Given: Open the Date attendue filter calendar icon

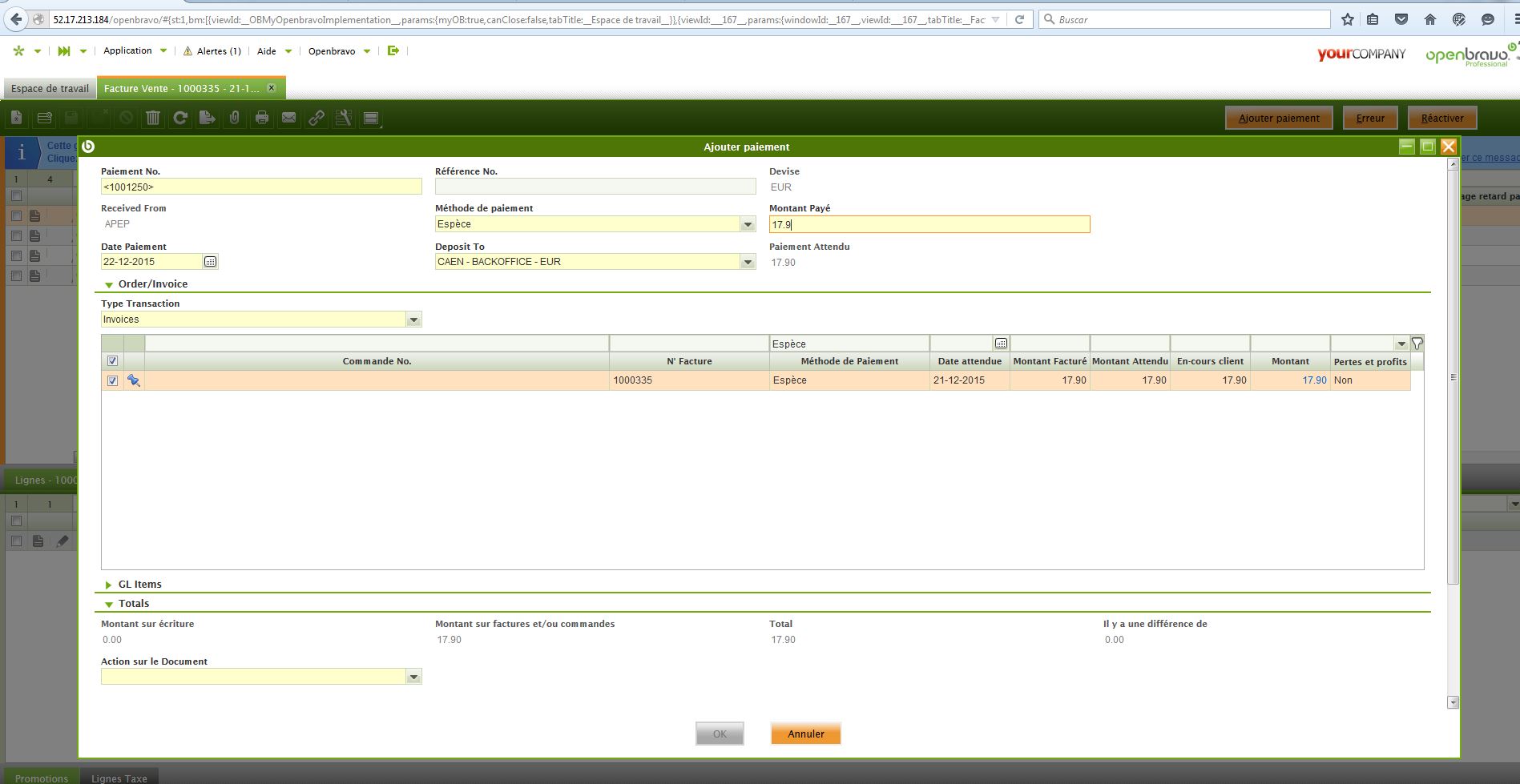Looking at the screenshot, I should 1001,344.
